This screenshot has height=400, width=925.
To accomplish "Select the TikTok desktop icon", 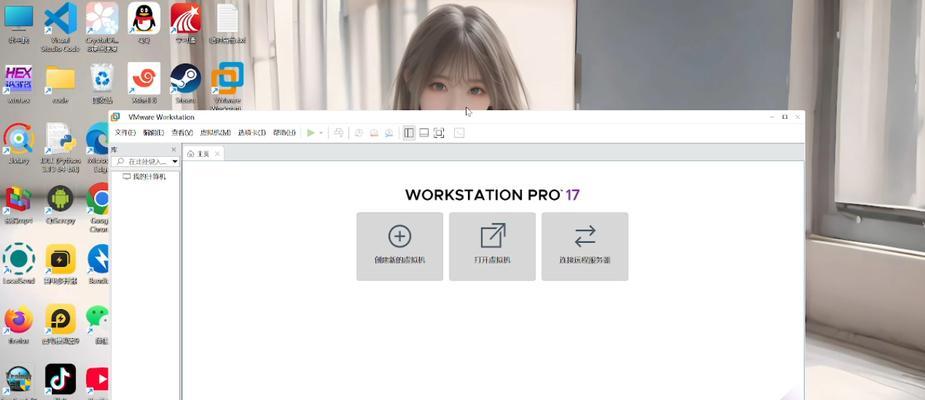I will coord(60,380).
